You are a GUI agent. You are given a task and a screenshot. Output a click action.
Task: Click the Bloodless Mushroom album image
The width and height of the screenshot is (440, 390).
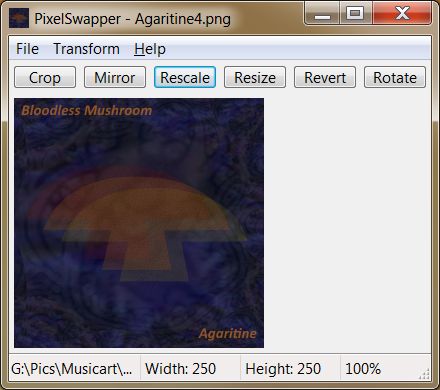139,223
